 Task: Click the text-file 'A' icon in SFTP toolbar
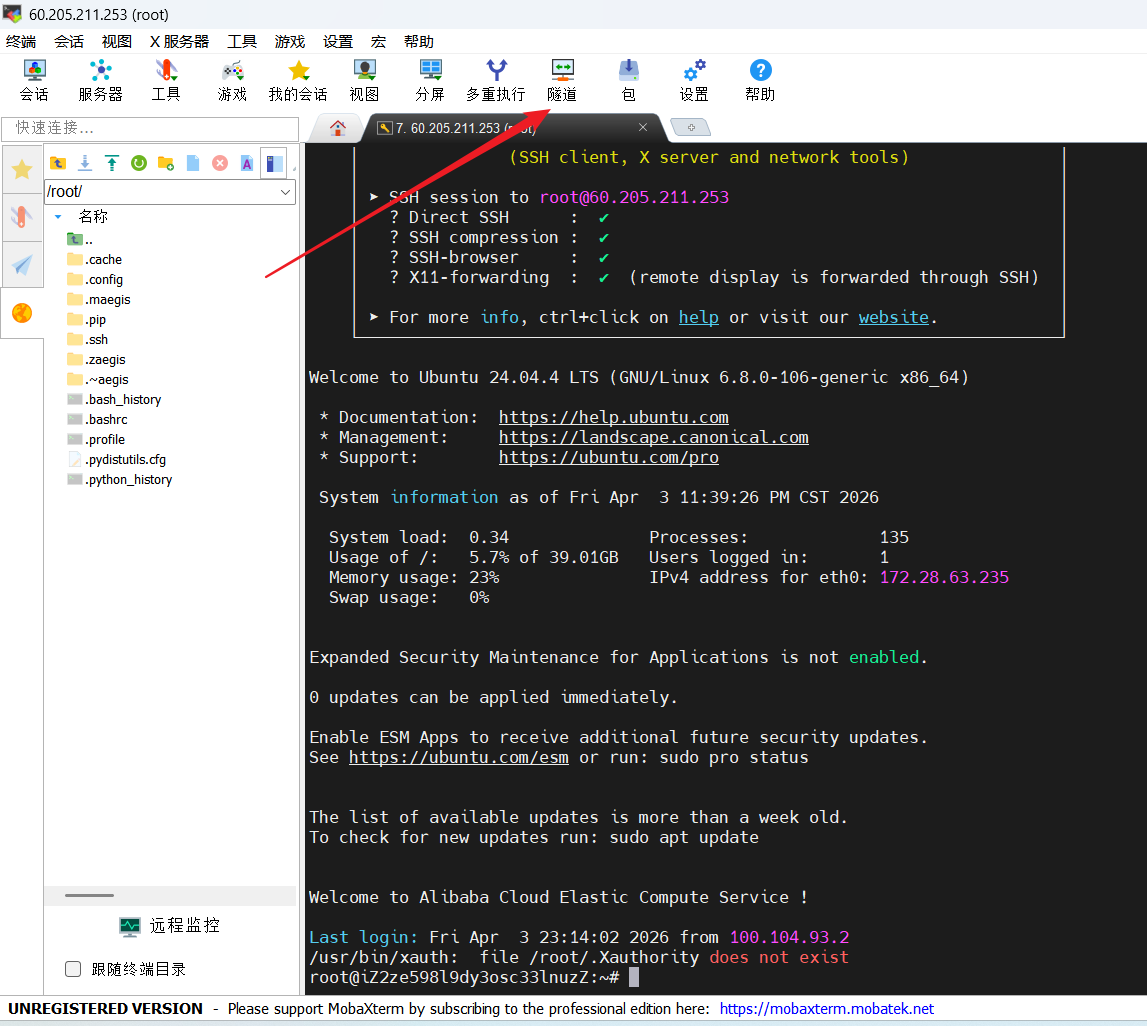pyautogui.click(x=247, y=163)
